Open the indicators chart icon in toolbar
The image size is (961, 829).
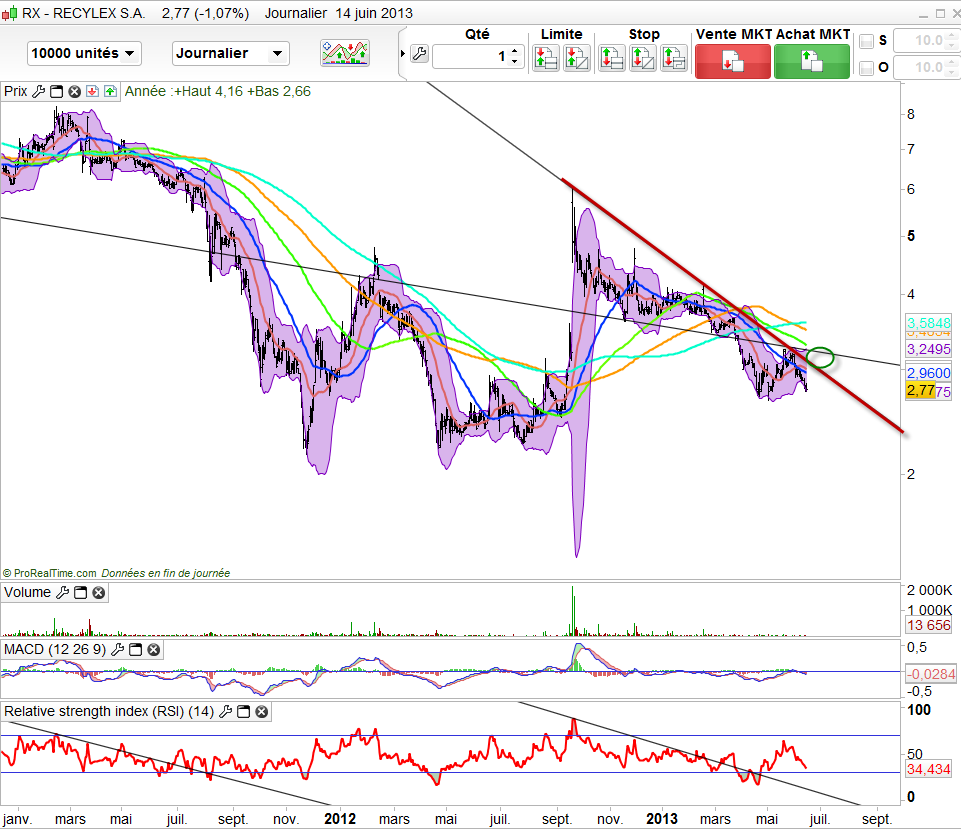pos(344,53)
